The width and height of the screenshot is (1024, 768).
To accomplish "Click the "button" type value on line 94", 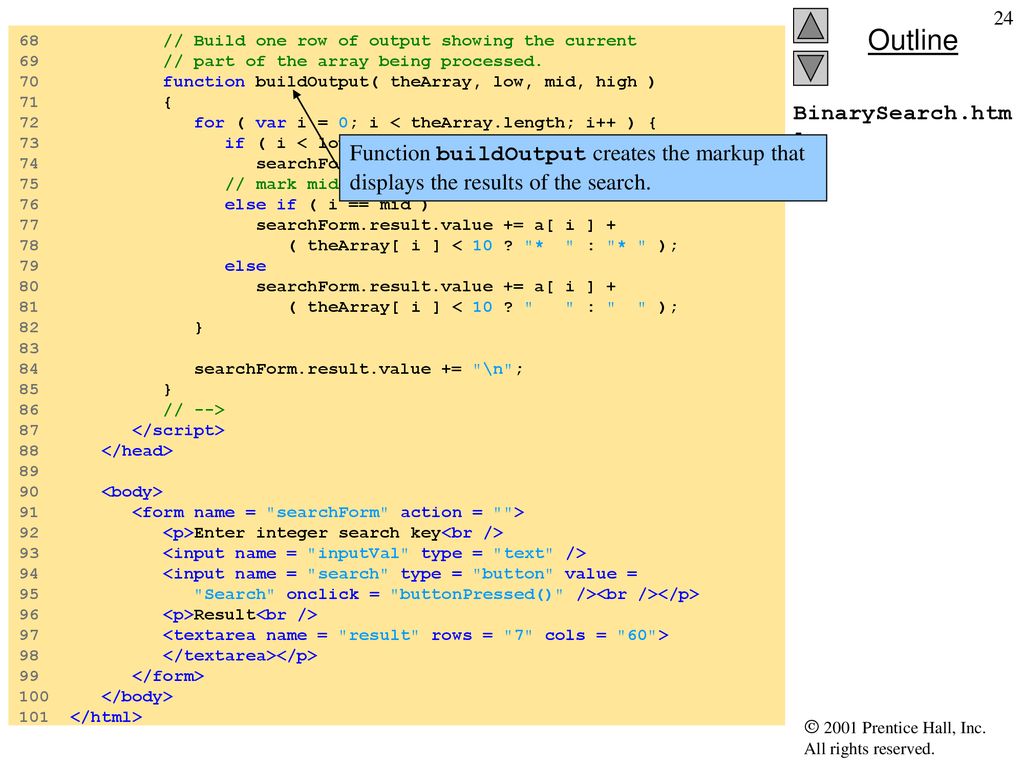I will click(513, 573).
